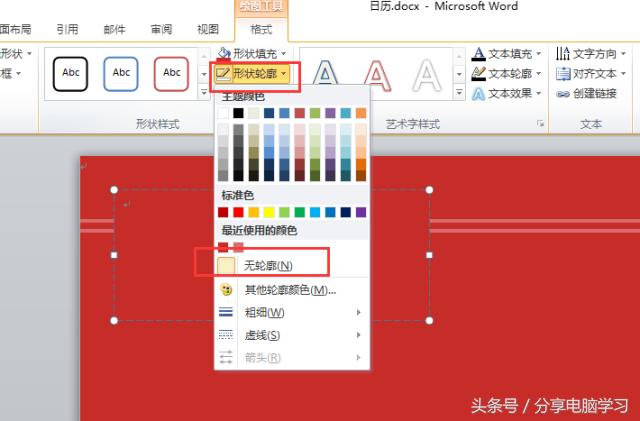Viewport: 640px width, 421px height.
Task: Click the 文本轮廓 text outline icon
Action: click(x=478, y=74)
